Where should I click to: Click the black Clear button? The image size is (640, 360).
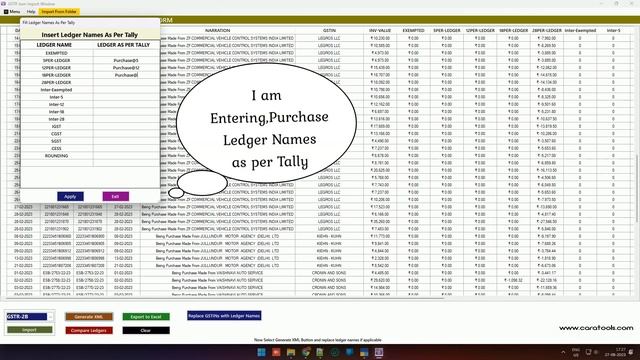[146, 330]
